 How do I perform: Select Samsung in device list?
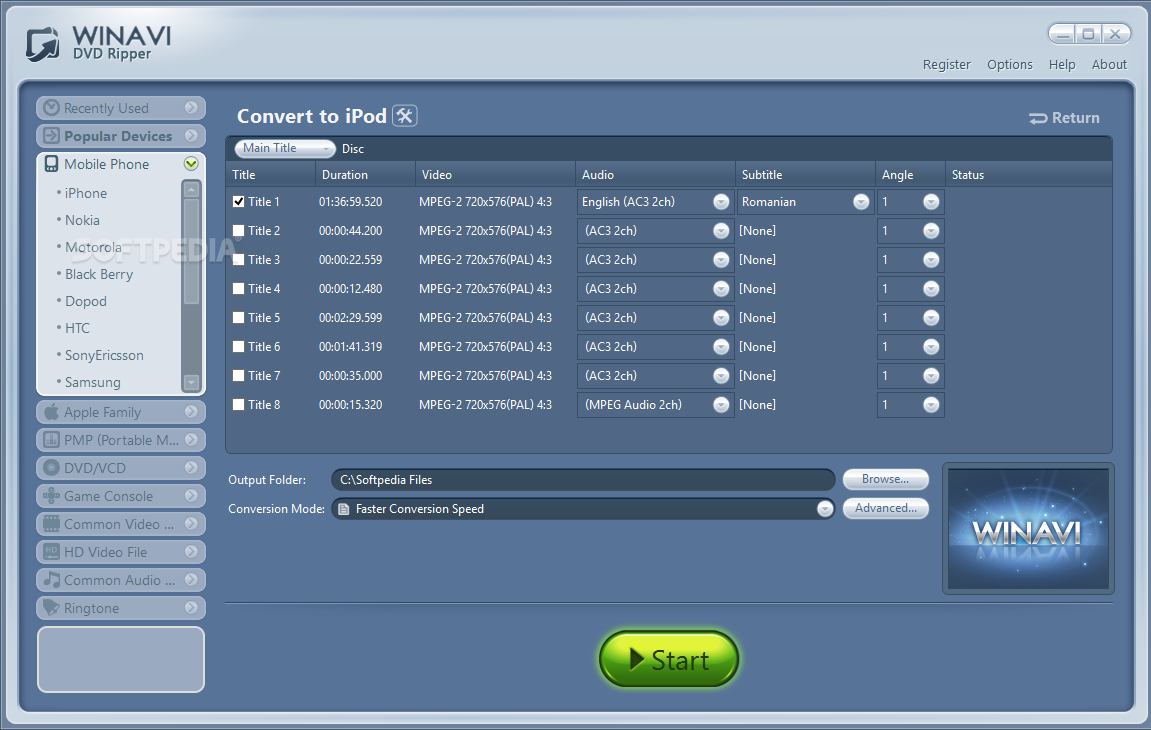[x=92, y=382]
